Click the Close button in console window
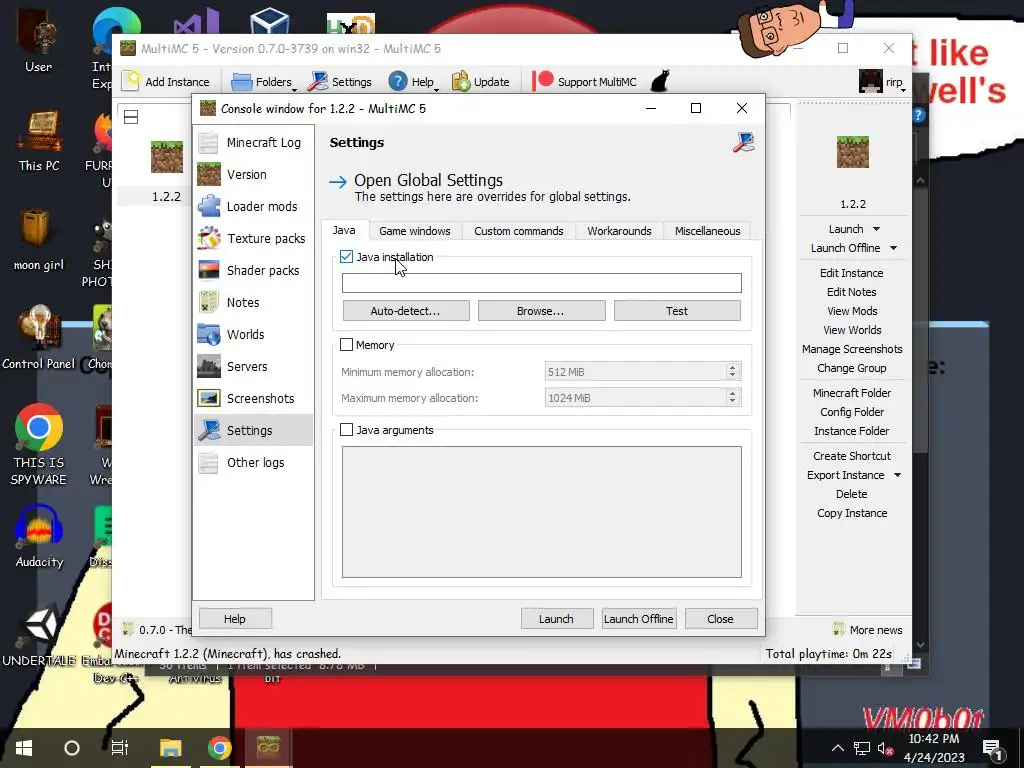The height and width of the screenshot is (768, 1024). pos(720,618)
